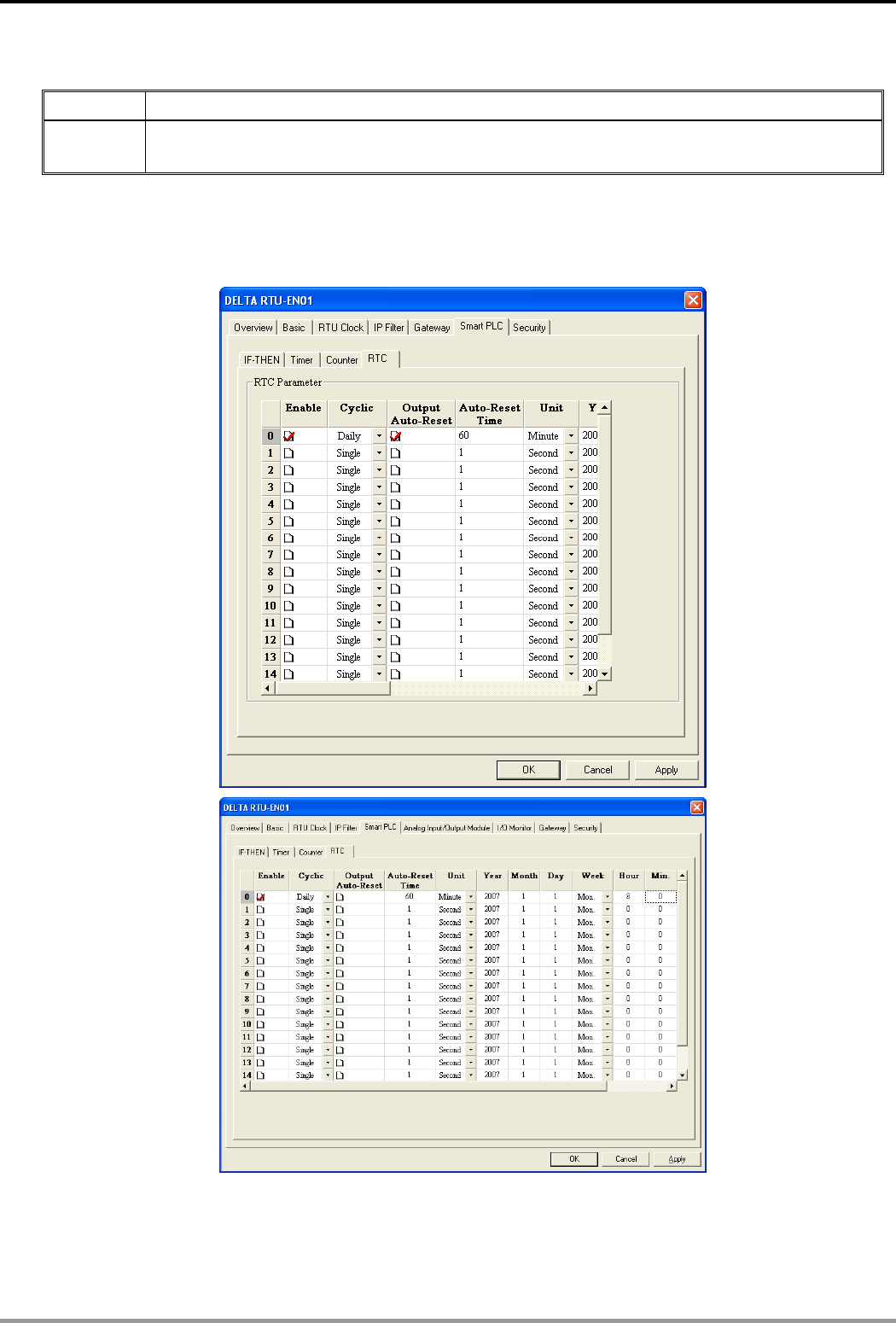The height and width of the screenshot is (1323, 896).
Task: Click row 0 Min. cell in lower dialog
Action: coord(660,897)
